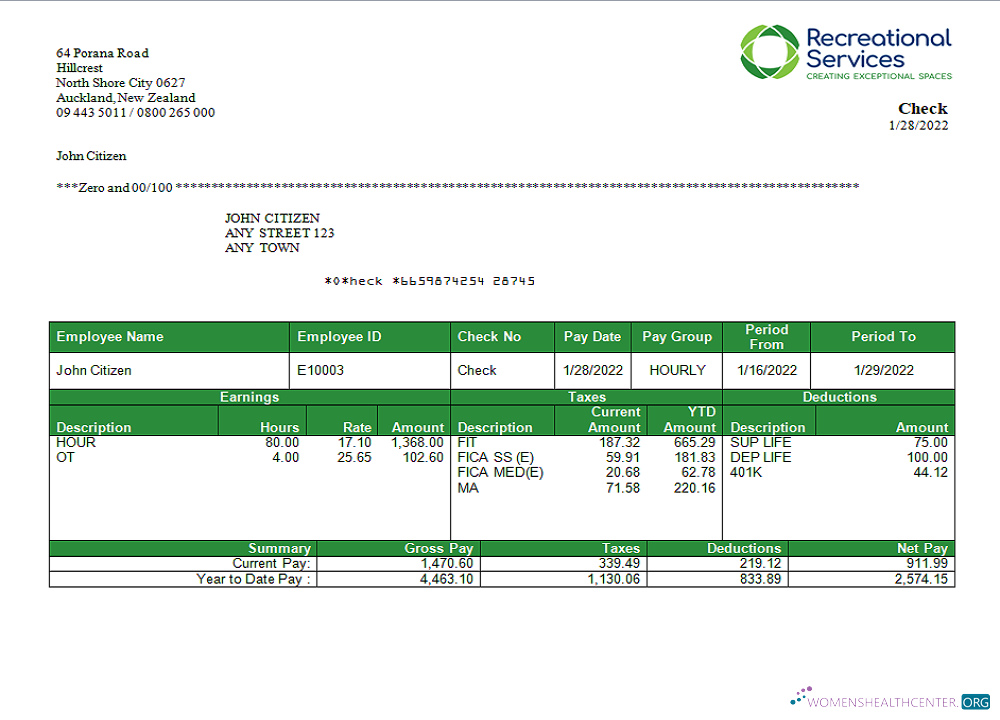Viewport: 1000px width, 720px height.
Task: Click the WOMENSHEALTHCENTER watermark icon dots
Action: point(800,694)
